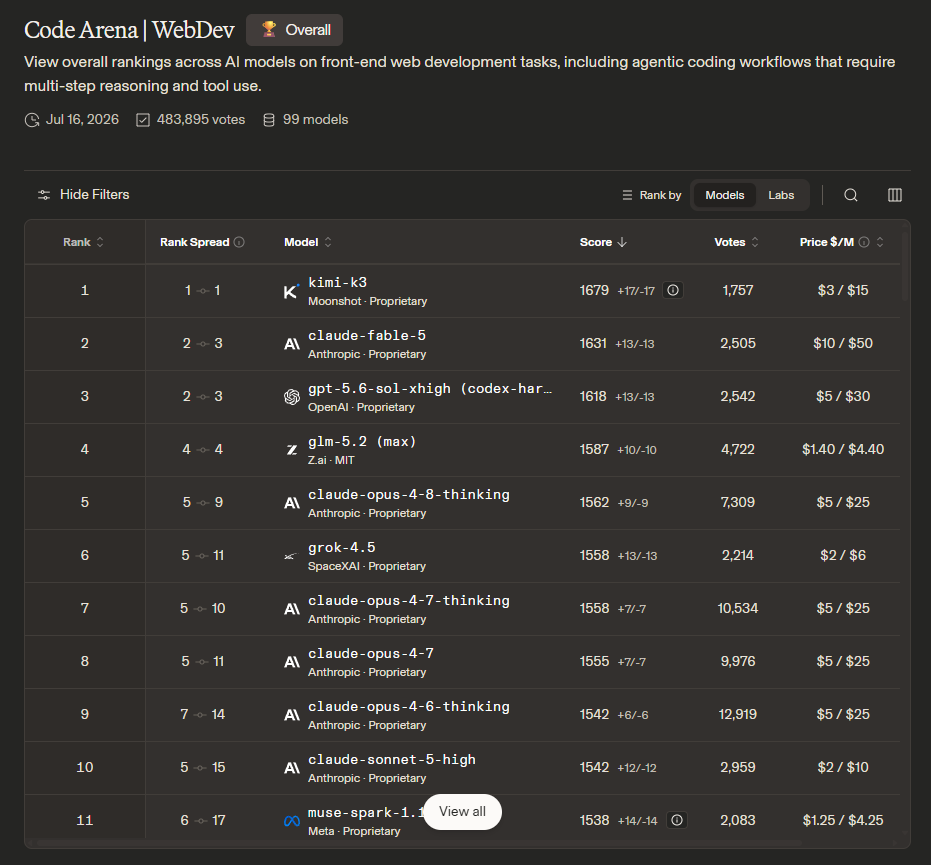
Task: Open the claude-opus-4-8-thinking model link
Action: pos(408,495)
